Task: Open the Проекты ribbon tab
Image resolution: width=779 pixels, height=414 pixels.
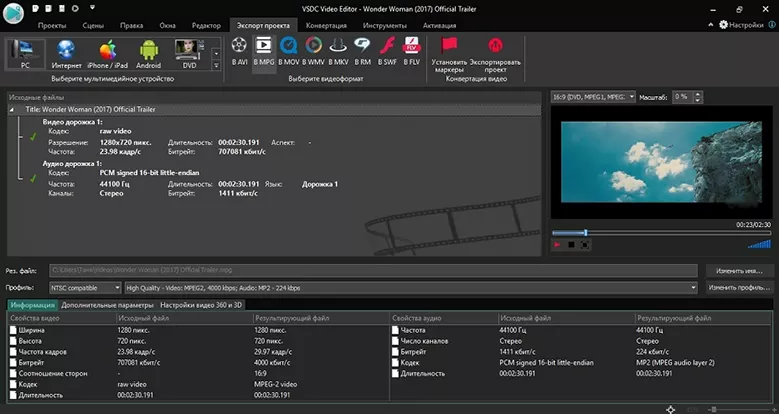Action: tap(52, 25)
